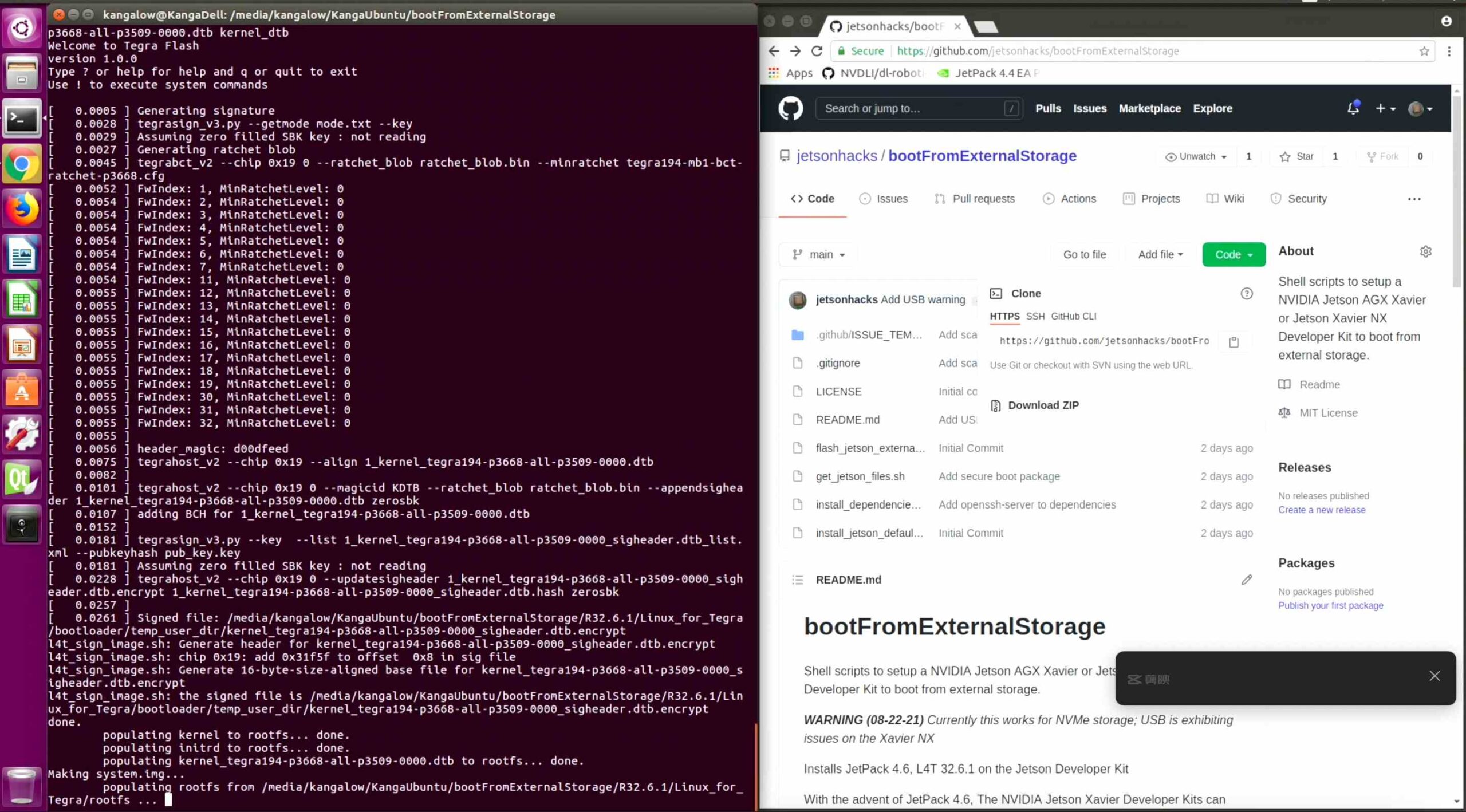Click the GitHub Octocat home logo
Viewport: 1466px width, 812px height.
pyautogui.click(x=791, y=108)
